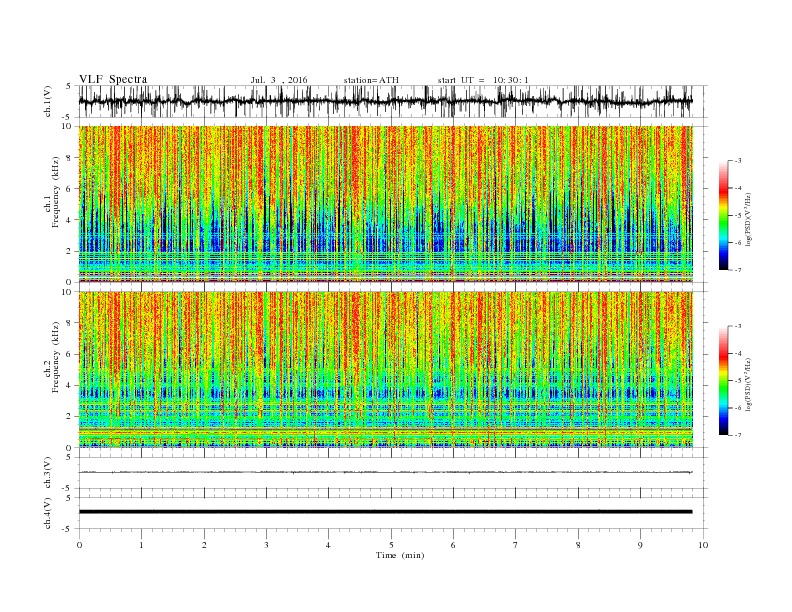
Task: Click the "VLF Spectra" plot title
Action: (x=113, y=79)
